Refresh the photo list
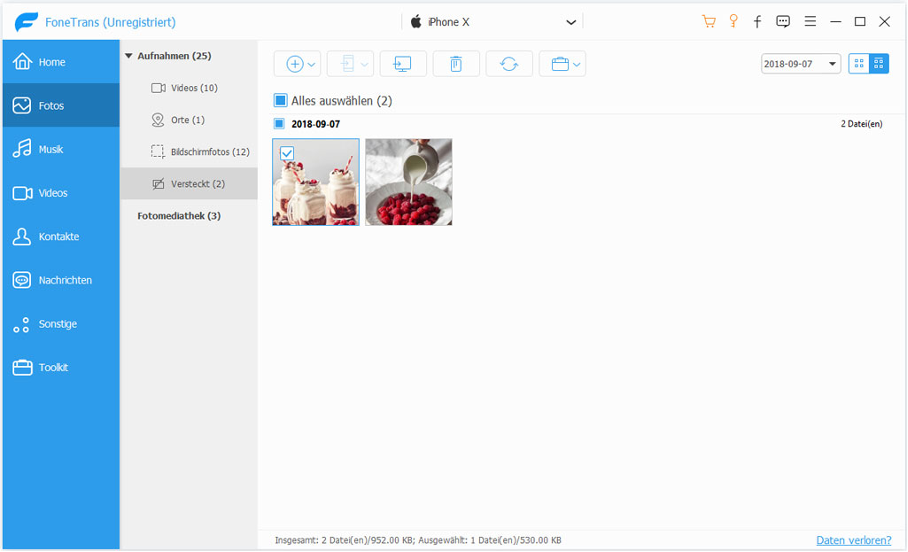The height and width of the screenshot is (552, 908). (509, 64)
